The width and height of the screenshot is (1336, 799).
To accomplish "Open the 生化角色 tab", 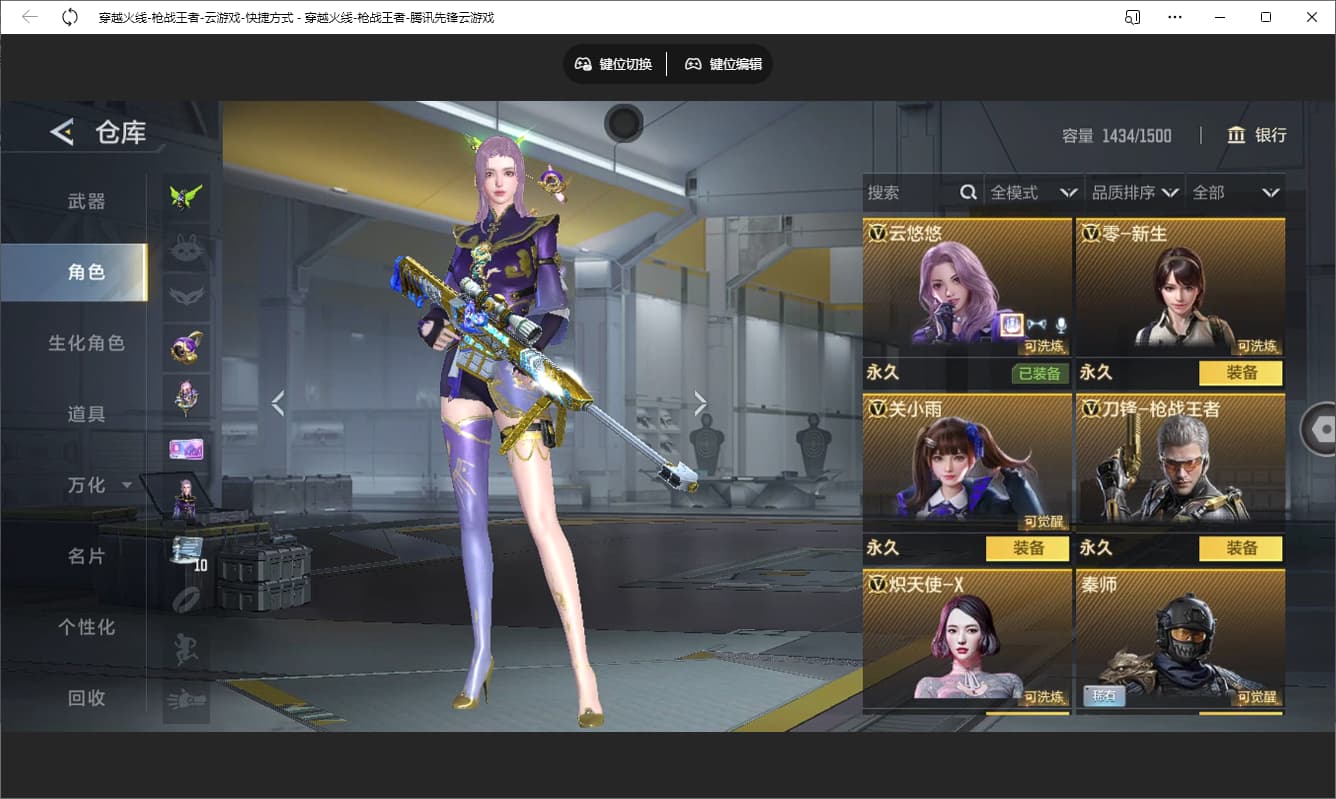I will click(86, 343).
